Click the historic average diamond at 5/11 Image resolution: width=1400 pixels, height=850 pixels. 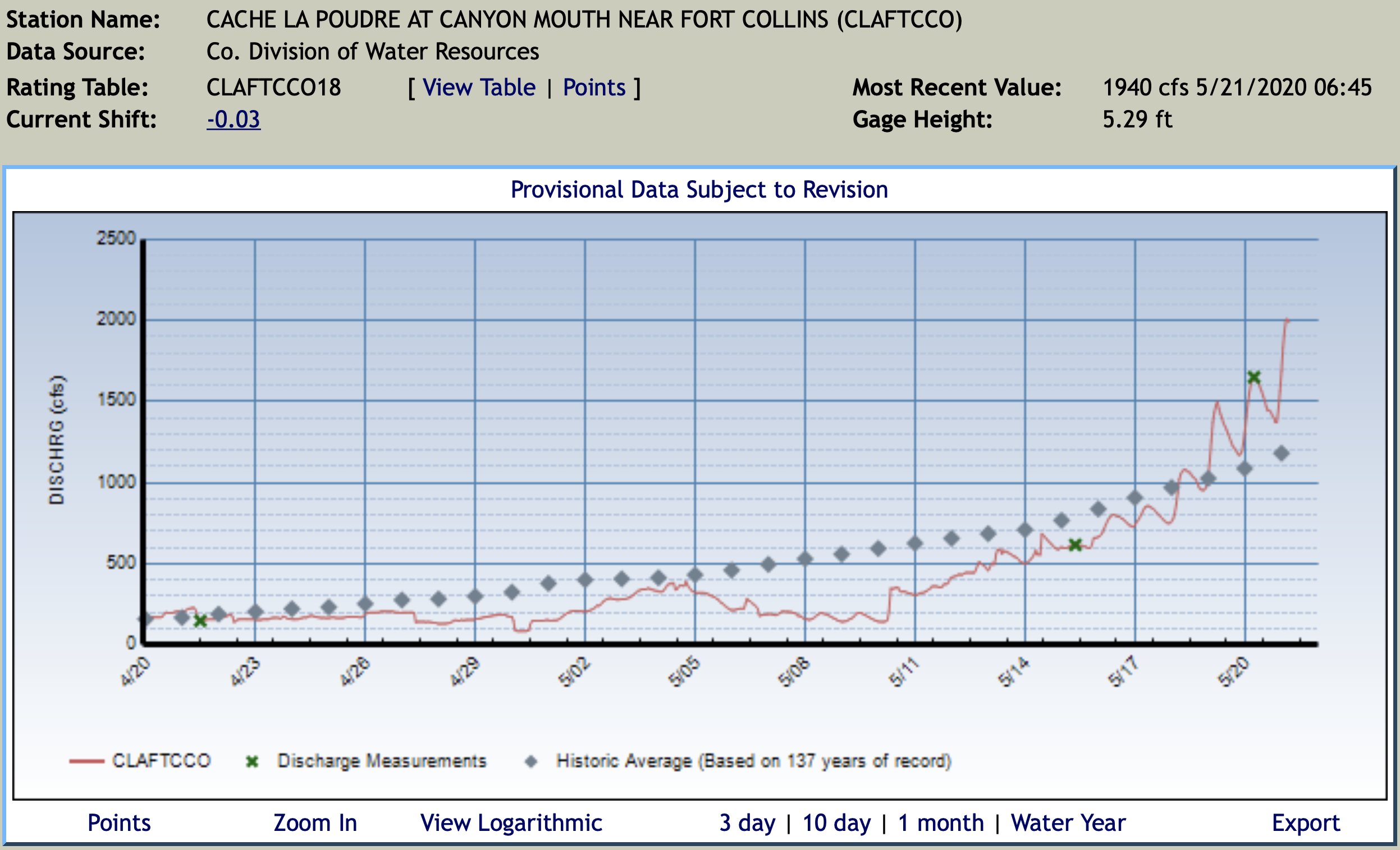point(915,543)
